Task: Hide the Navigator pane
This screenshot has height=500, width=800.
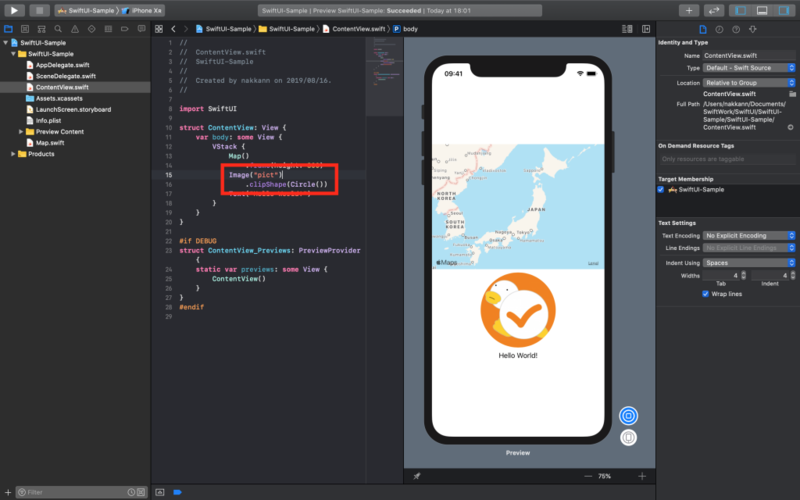Action: (x=741, y=10)
